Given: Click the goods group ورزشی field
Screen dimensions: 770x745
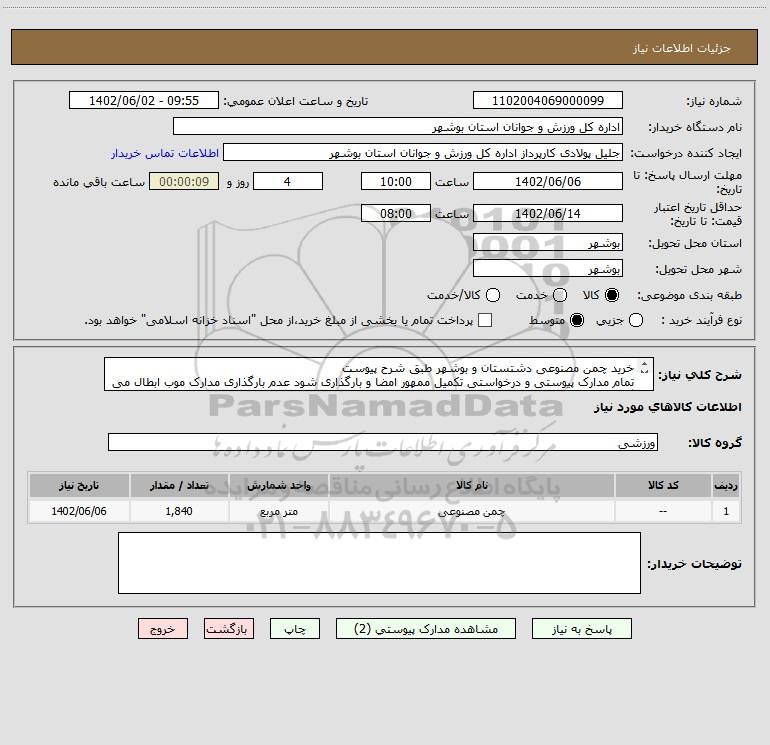Looking at the screenshot, I should [x=383, y=442].
